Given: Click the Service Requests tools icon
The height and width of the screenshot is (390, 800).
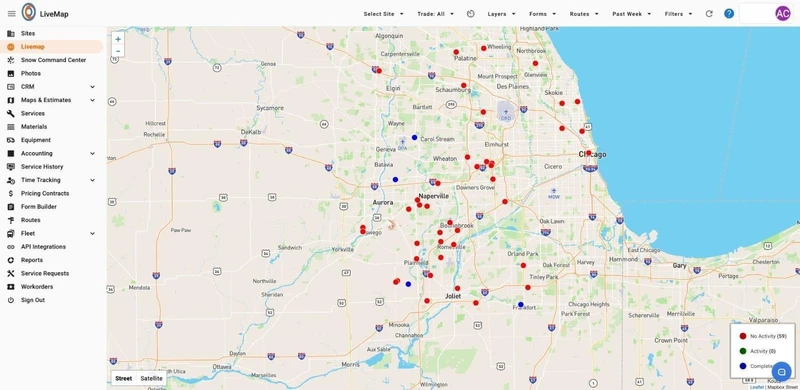Looking at the screenshot, I should click(11, 273).
